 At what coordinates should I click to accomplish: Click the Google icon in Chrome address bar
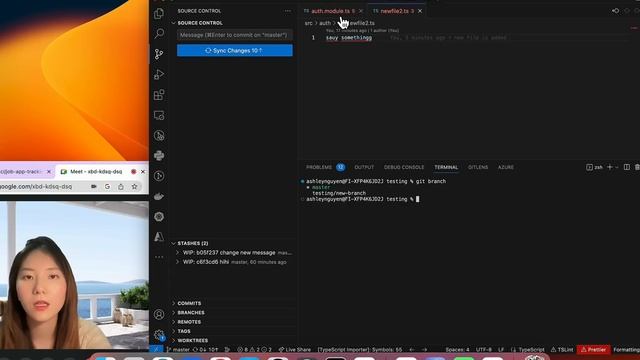(x=107, y=187)
